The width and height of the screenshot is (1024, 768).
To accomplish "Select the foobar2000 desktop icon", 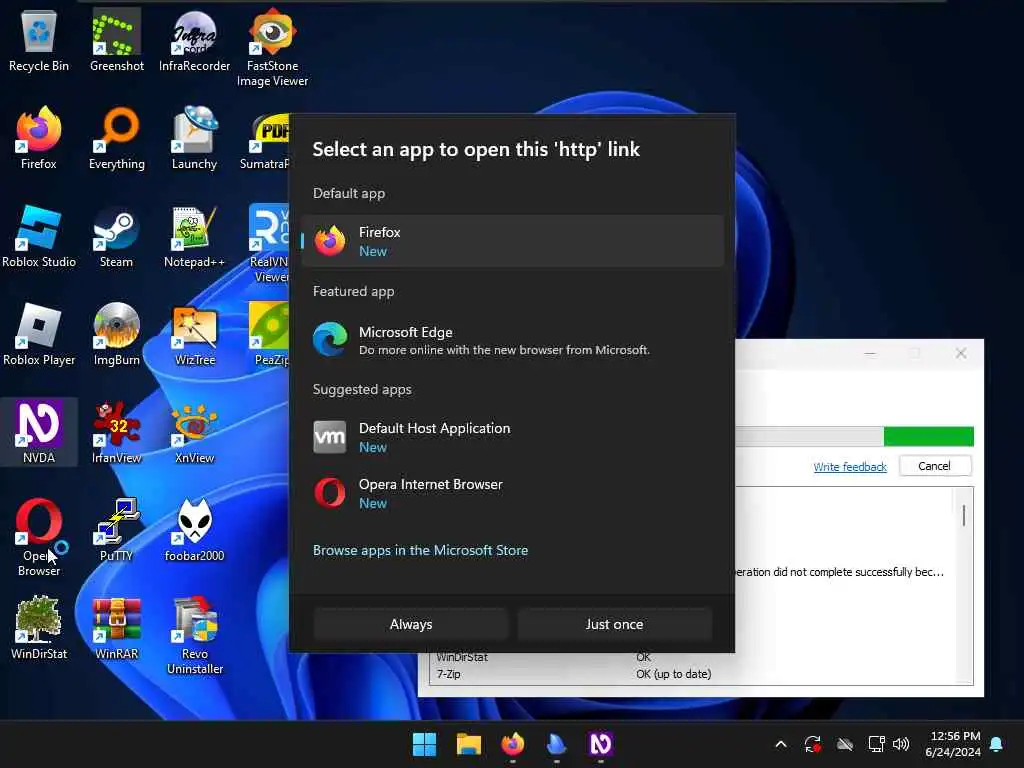I will tap(194, 530).
